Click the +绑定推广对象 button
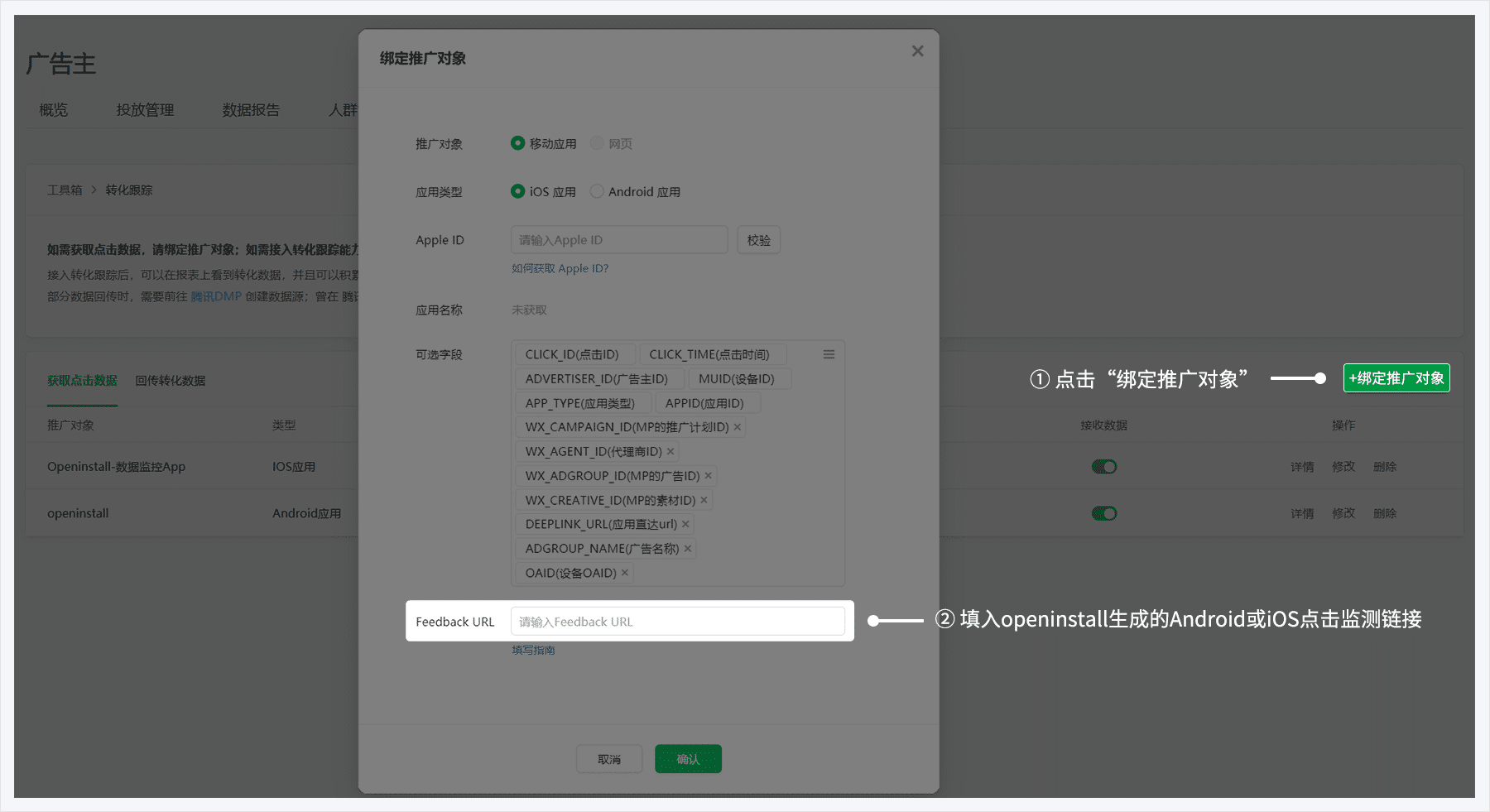Viewport: 1490px width, 812px height. pos(1396,378)
